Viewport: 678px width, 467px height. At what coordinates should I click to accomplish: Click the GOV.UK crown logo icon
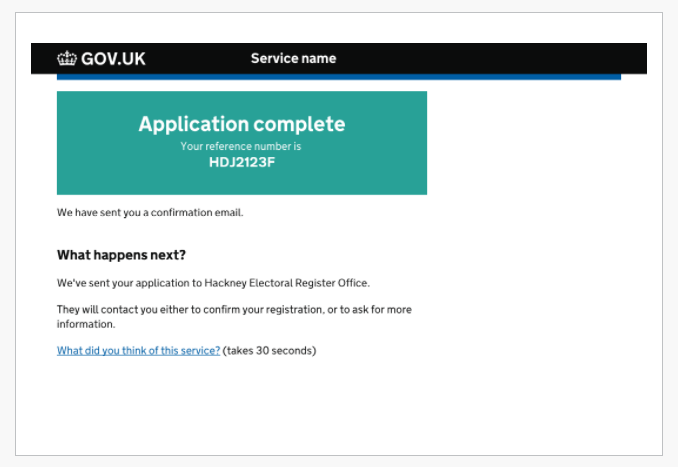coord(67,58)
